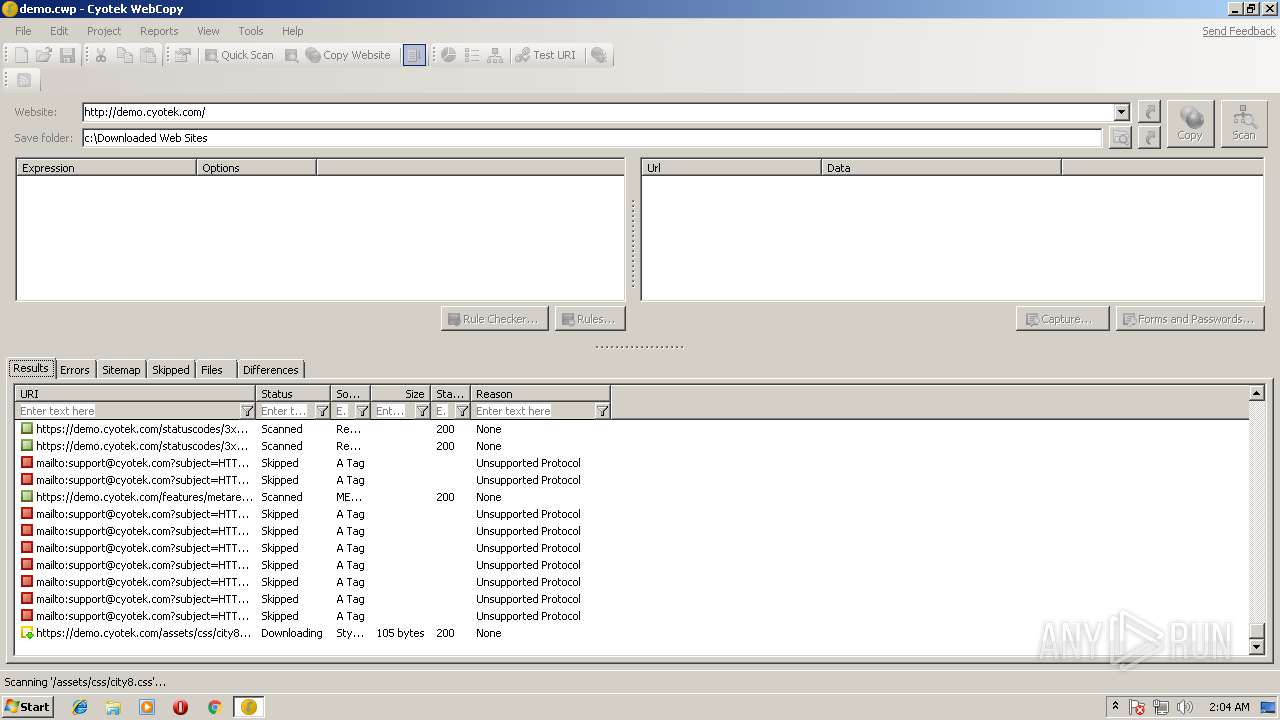The height and width of the screenshot is (720, 1280).
Task: Sort by the Size column header
Action: pos(400,394)
